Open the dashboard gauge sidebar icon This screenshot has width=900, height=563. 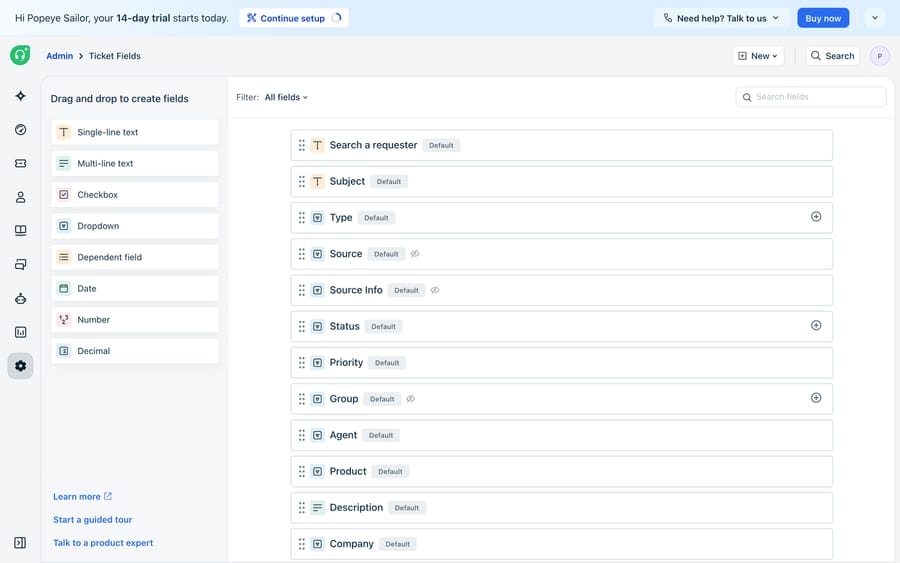coord(21,130)
